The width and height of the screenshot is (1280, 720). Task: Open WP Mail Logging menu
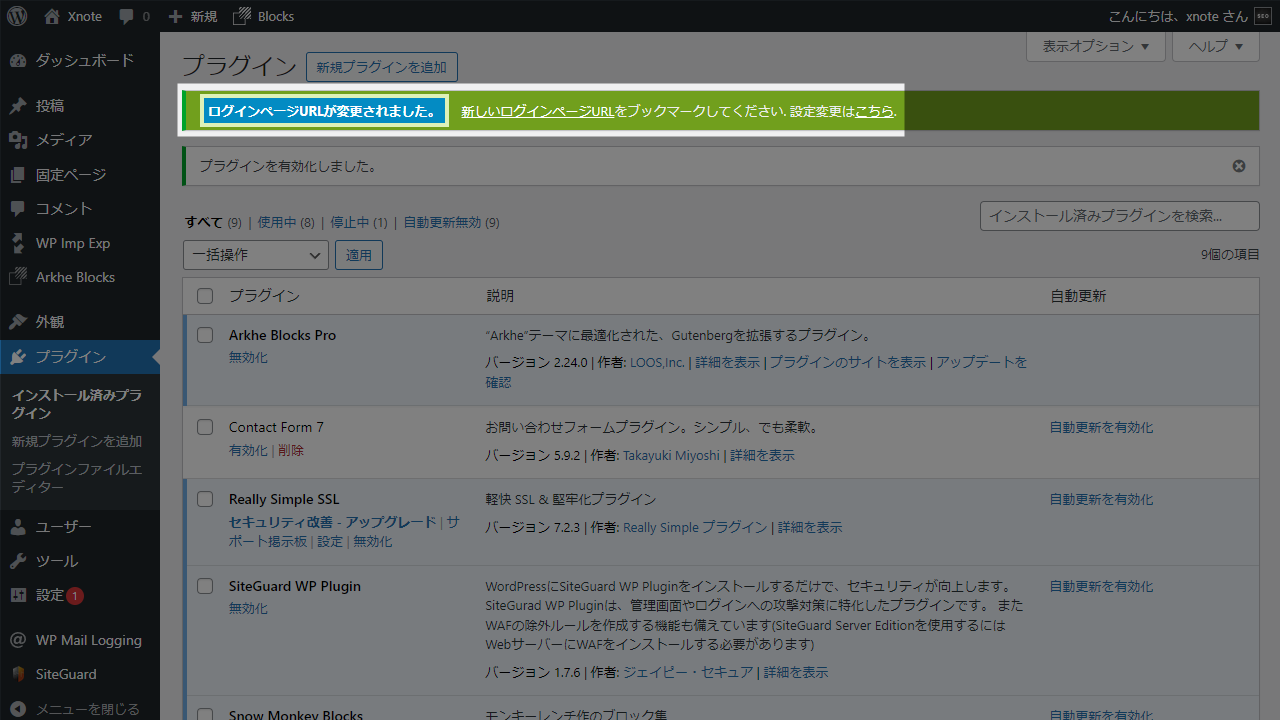point(80,640)
